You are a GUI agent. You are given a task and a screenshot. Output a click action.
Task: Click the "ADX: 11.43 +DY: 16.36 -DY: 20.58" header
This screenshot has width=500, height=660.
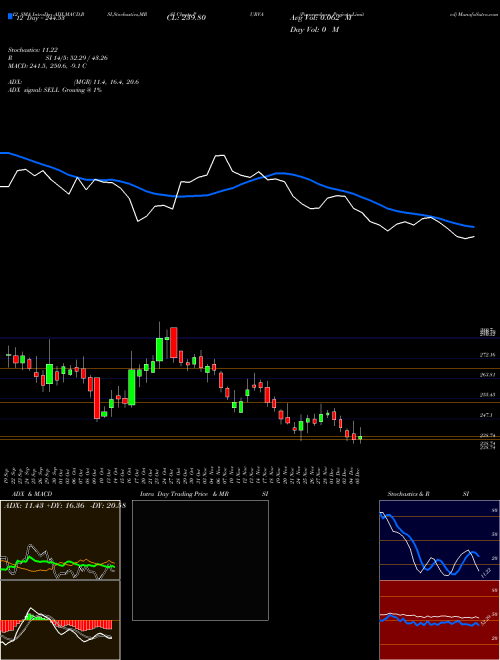(x=65, y=506)
